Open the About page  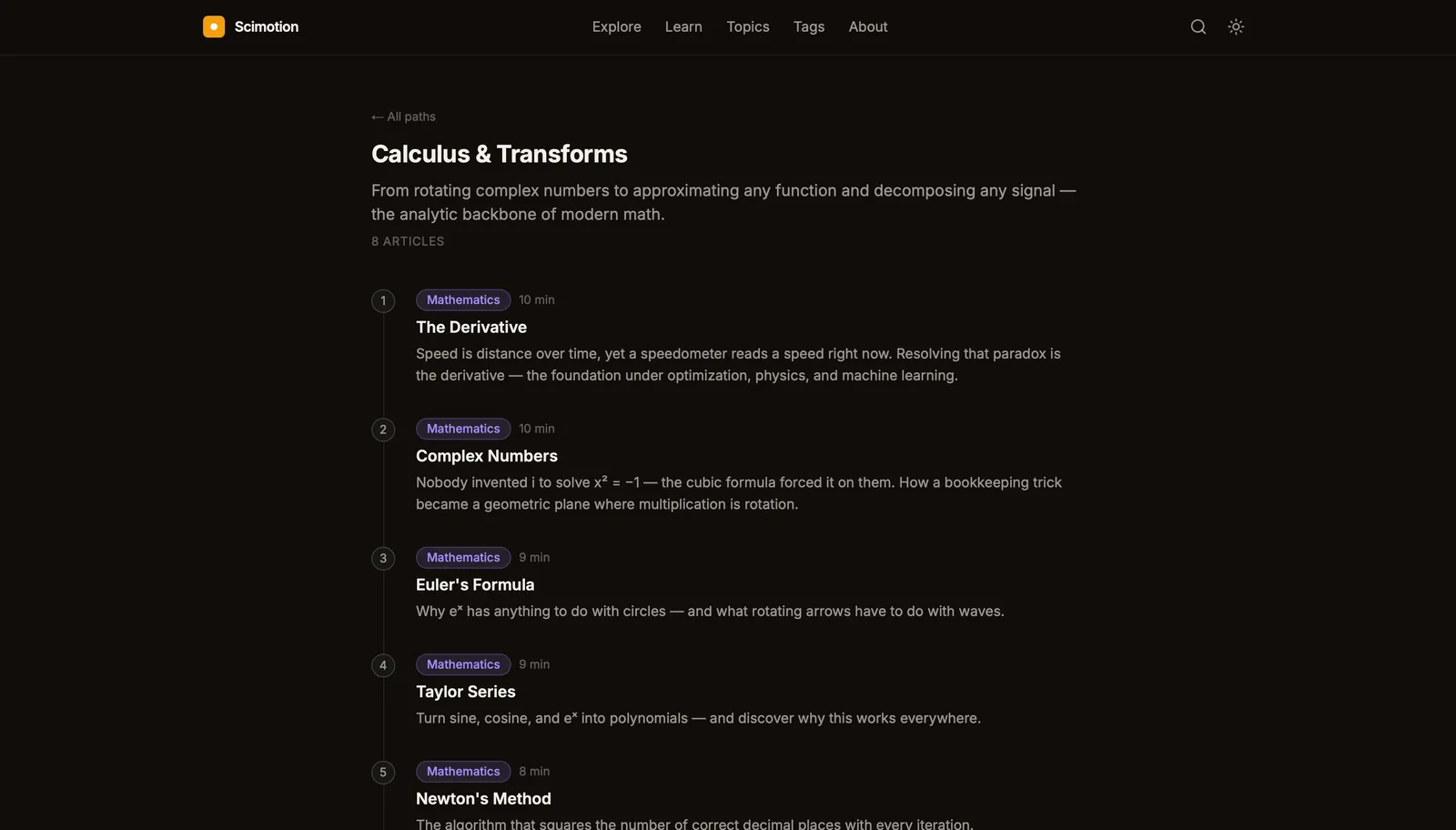click(868, 26)
